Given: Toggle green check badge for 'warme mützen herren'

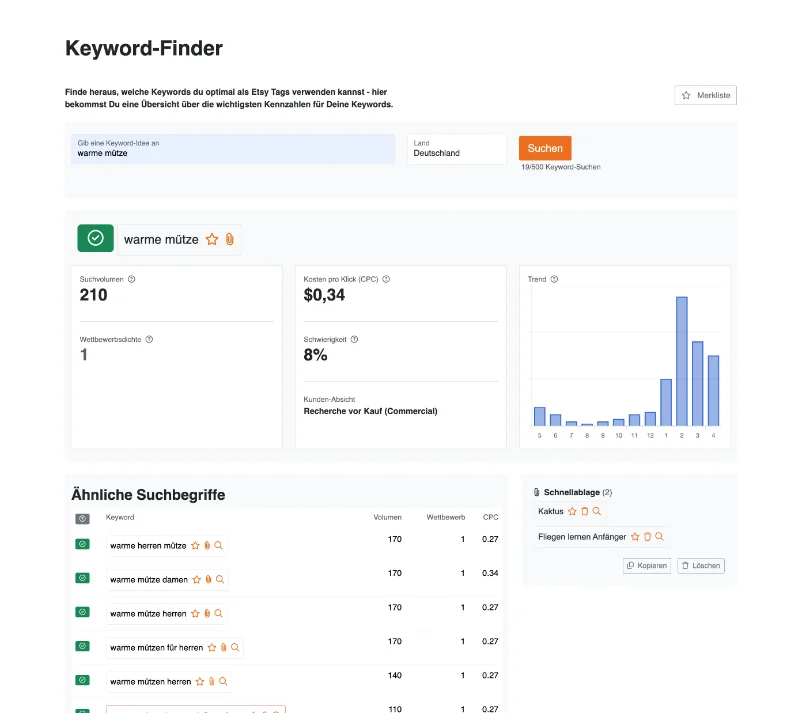Looking at the screenshot, I should point(82,681).
